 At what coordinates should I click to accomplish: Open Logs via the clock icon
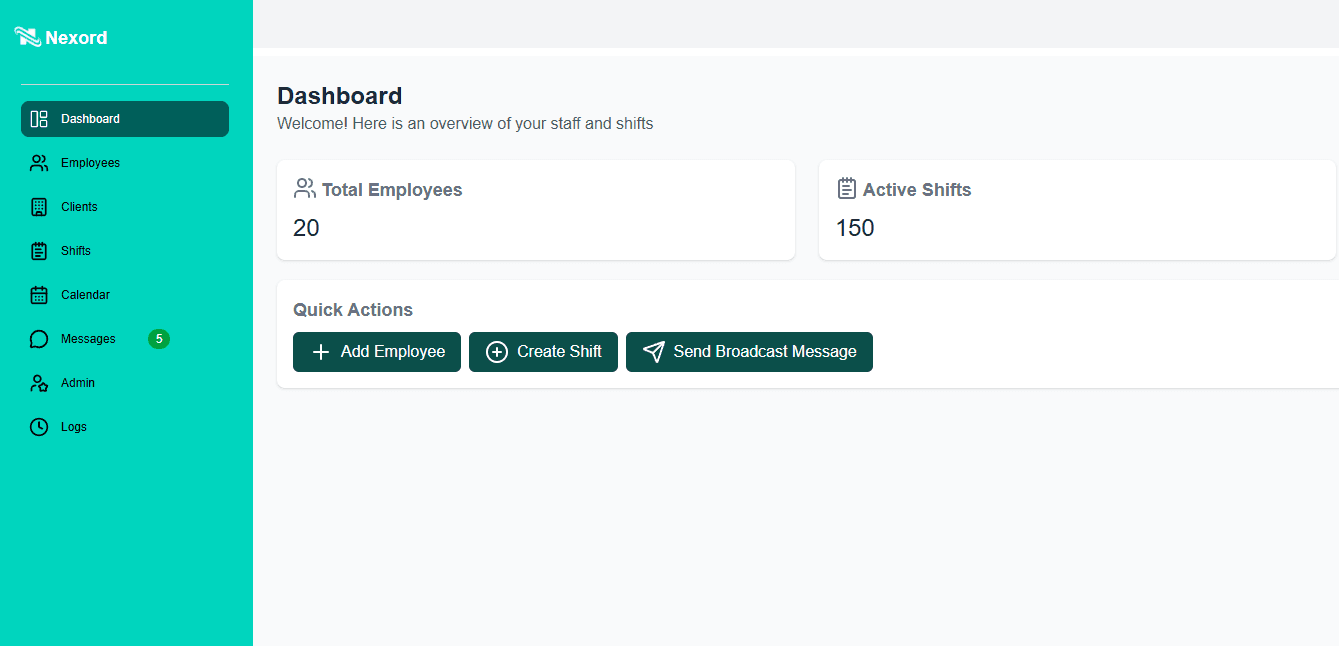[38, 426]
